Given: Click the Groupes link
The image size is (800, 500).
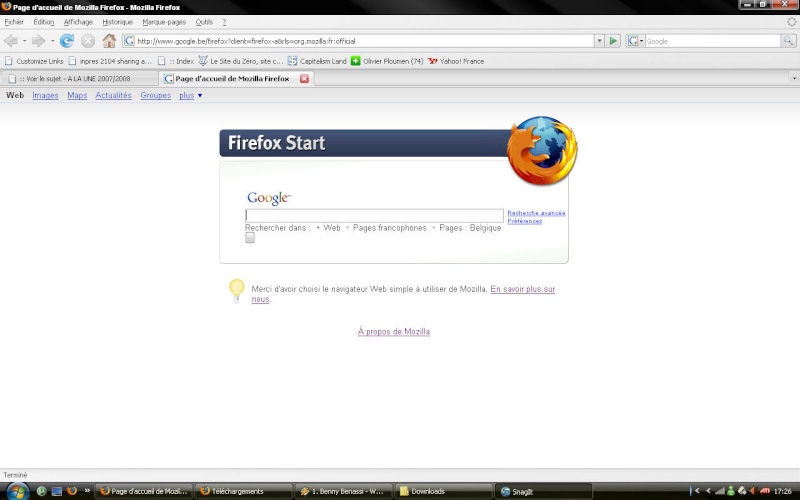Looking at the screenshot, I should pyautogui.click(x=156, y=95).
